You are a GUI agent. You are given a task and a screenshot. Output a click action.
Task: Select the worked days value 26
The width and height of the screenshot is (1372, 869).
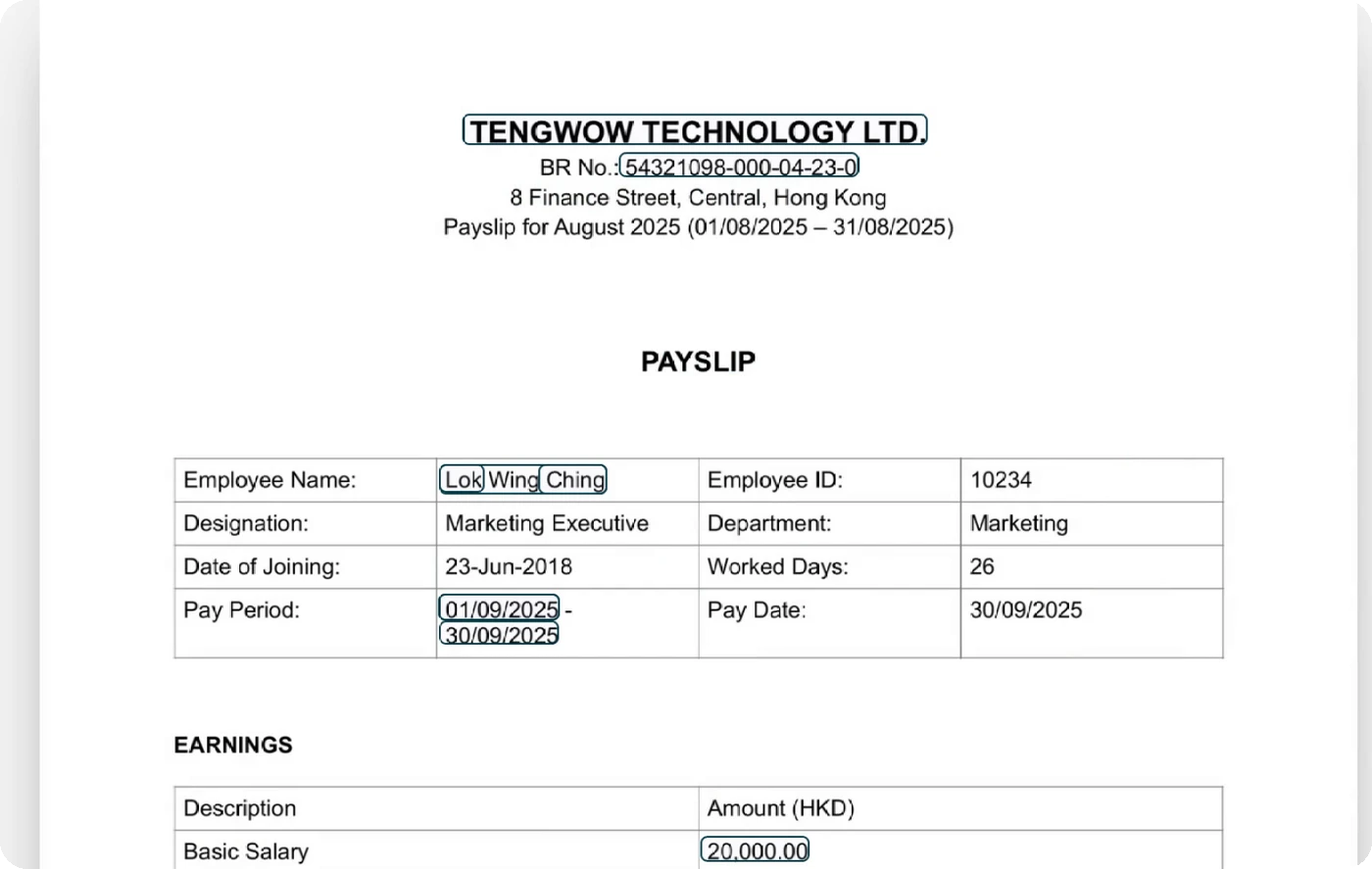click(982, 566)
